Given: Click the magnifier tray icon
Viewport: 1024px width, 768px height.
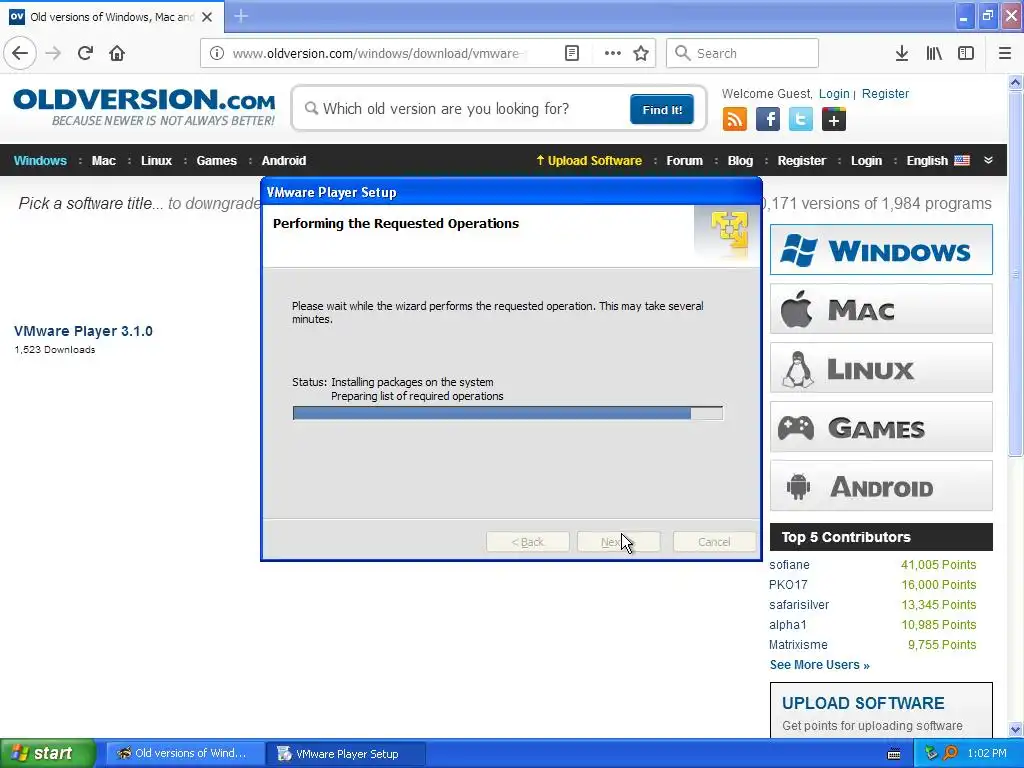Looking at the screenshot, I should click(x=950, y=753).
